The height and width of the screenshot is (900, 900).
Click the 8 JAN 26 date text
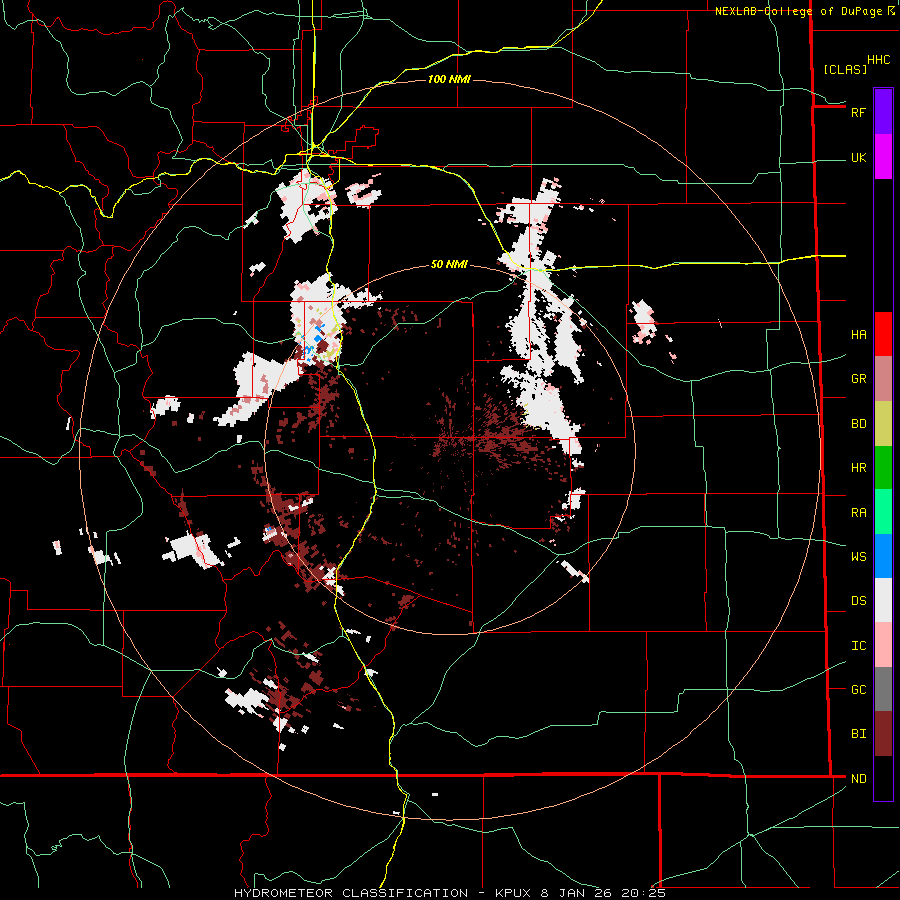coord(576,893)
